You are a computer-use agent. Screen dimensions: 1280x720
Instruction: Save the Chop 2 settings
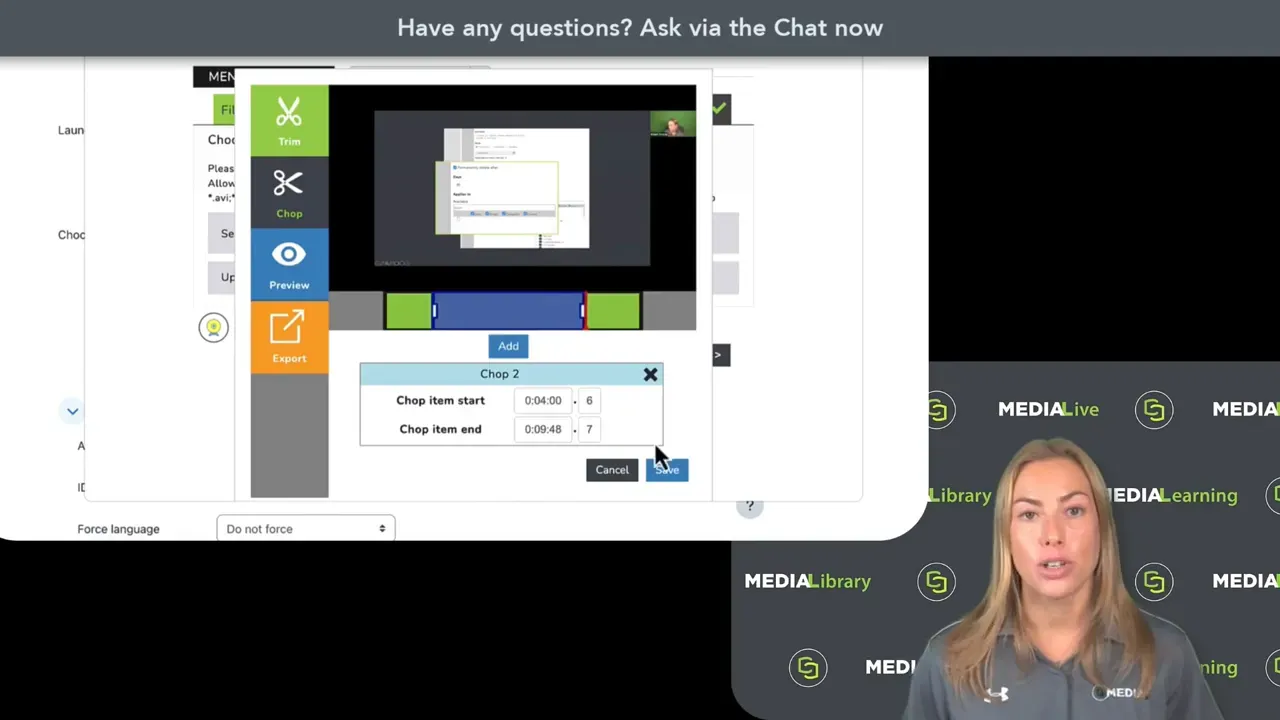tap(667, 470)
